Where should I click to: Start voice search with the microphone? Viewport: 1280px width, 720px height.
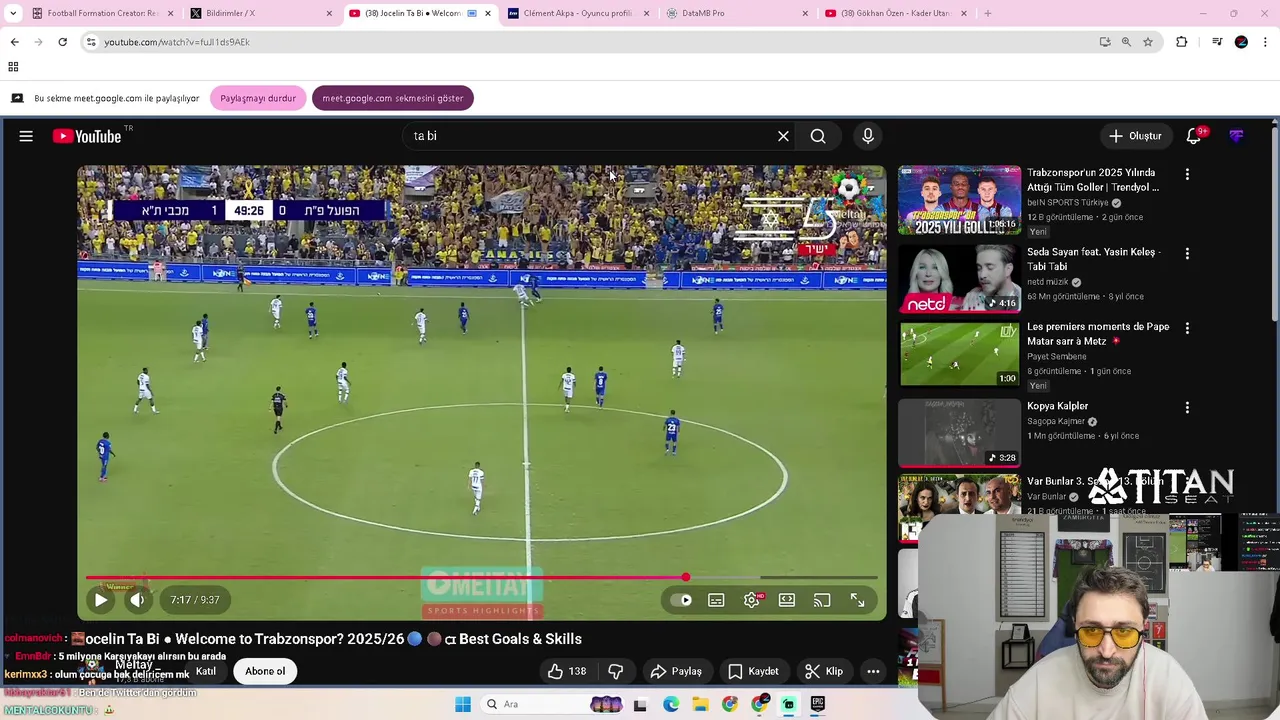[x=868, y=136]
